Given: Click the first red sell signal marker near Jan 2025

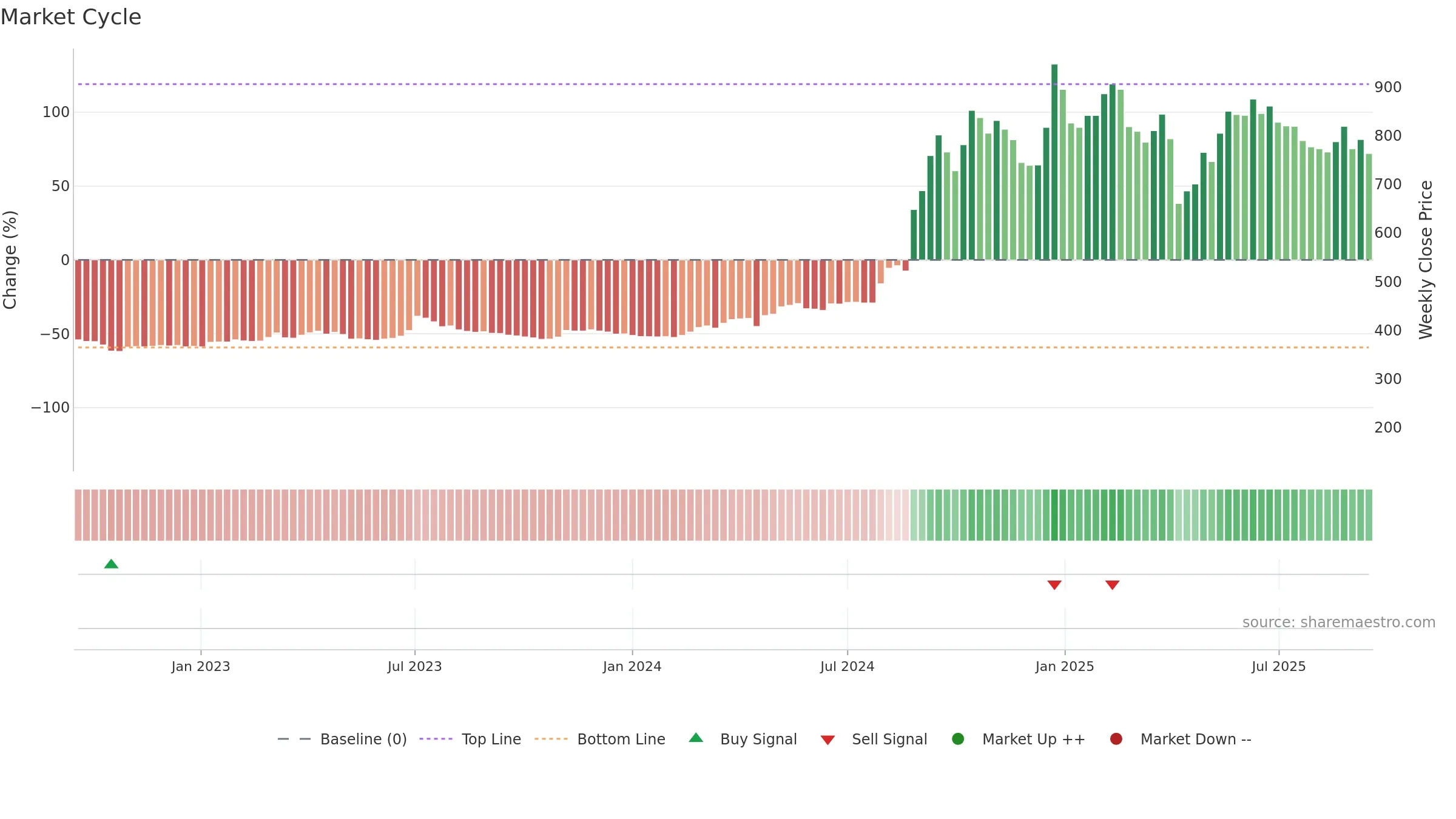Looking at the screenshot, I should (x=1054, y=585).
